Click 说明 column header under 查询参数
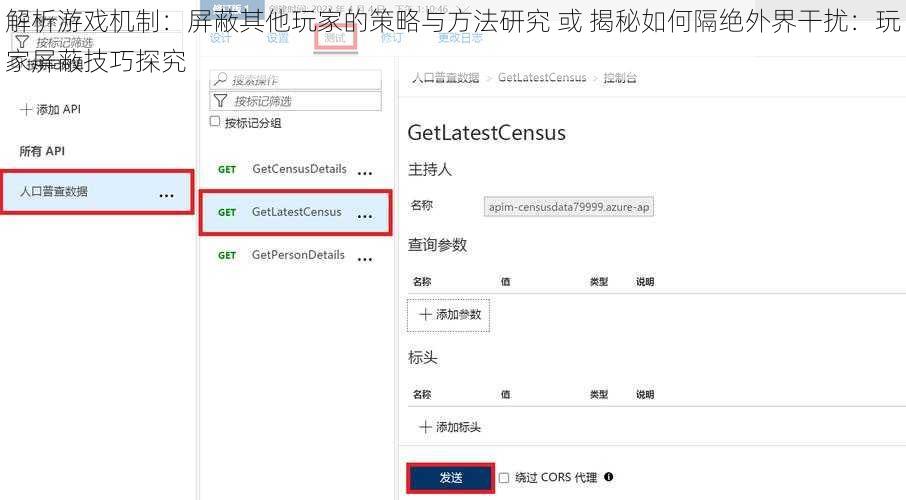 click(645, 282)
